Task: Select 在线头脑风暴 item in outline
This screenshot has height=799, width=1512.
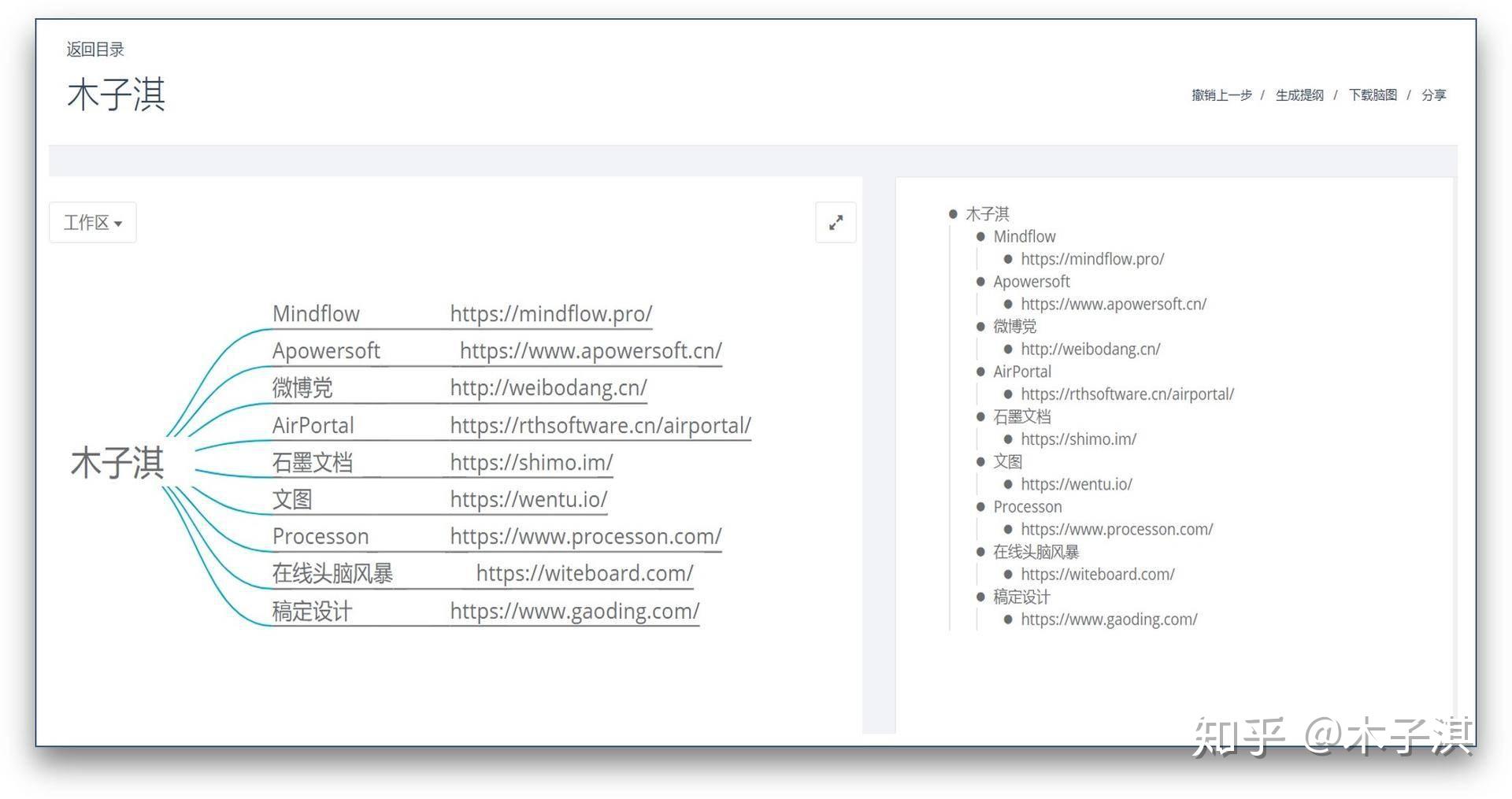Action: [1036, 552]
